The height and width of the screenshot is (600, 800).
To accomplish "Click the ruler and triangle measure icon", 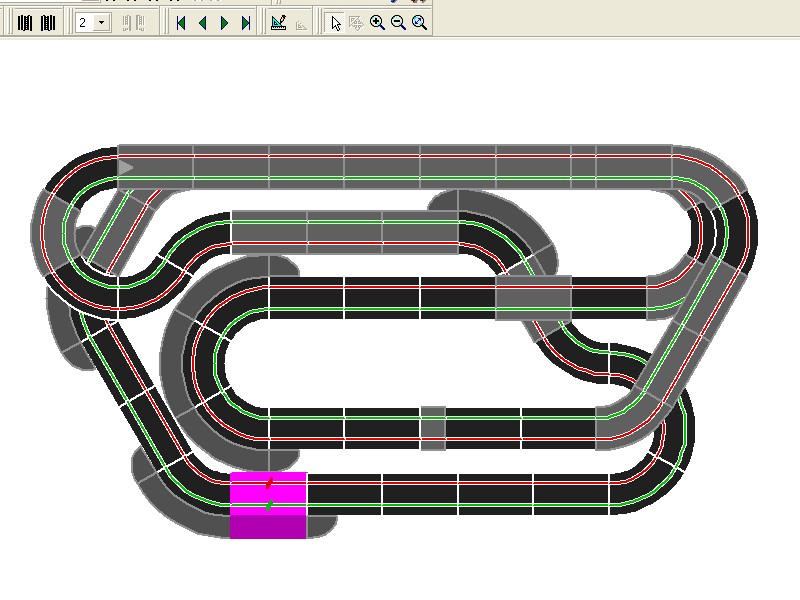I will [x=279, y=23].
